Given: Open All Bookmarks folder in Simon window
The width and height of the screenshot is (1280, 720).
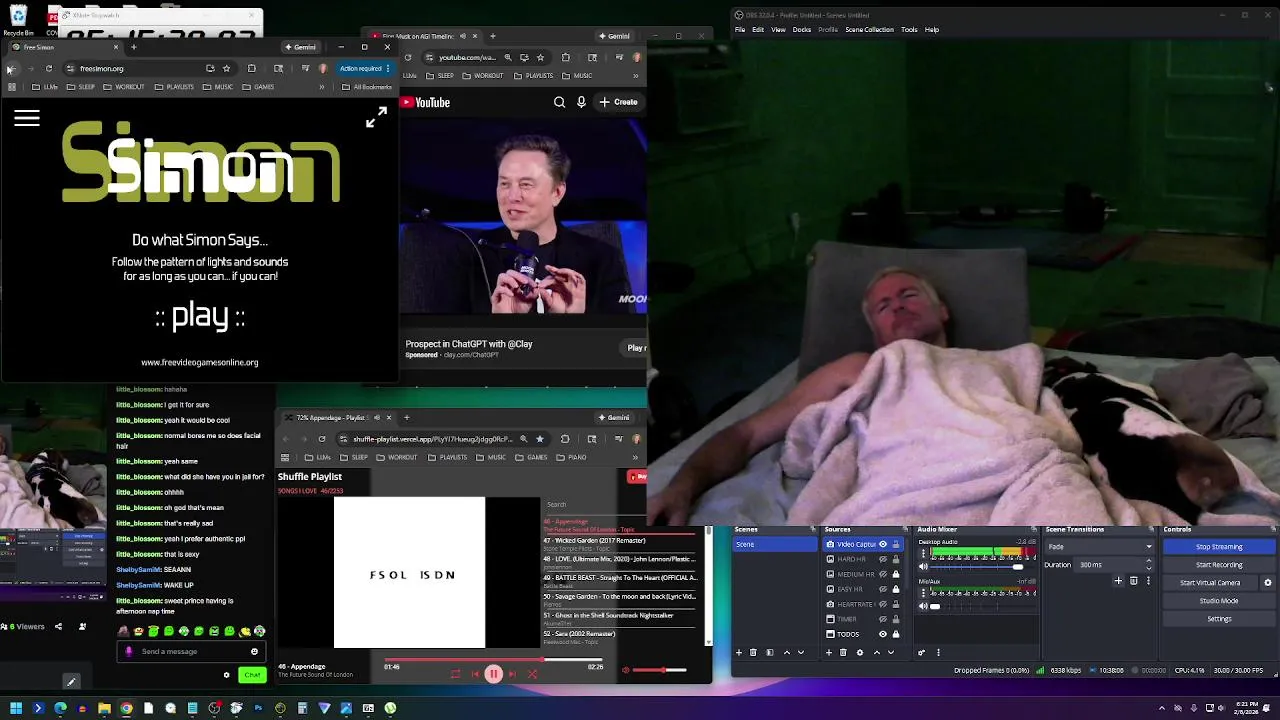Looking at the screenshot, I should (367, 87).
